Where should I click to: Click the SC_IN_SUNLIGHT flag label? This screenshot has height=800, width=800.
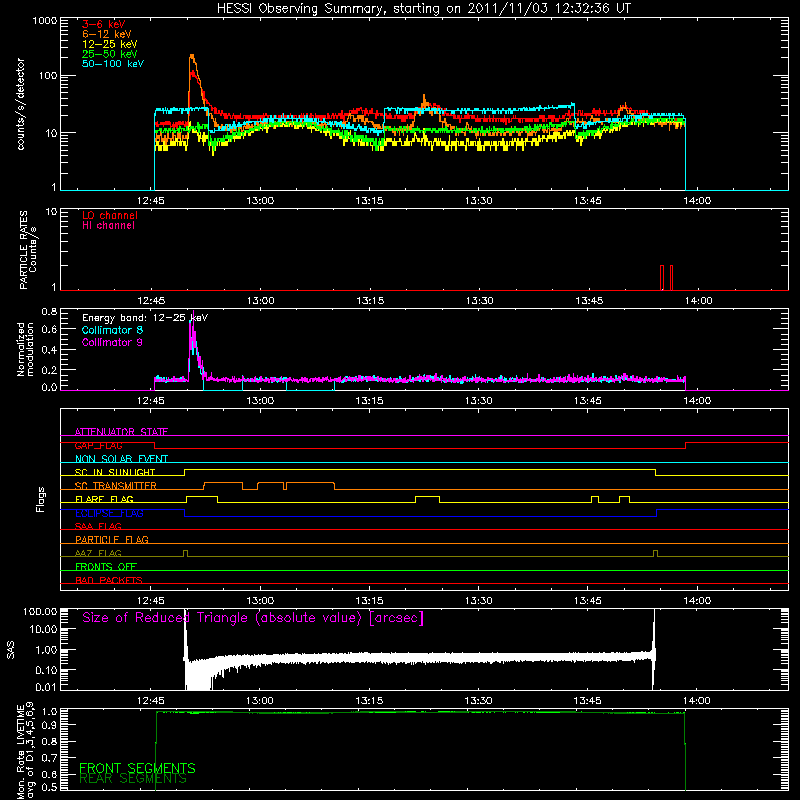115,472
